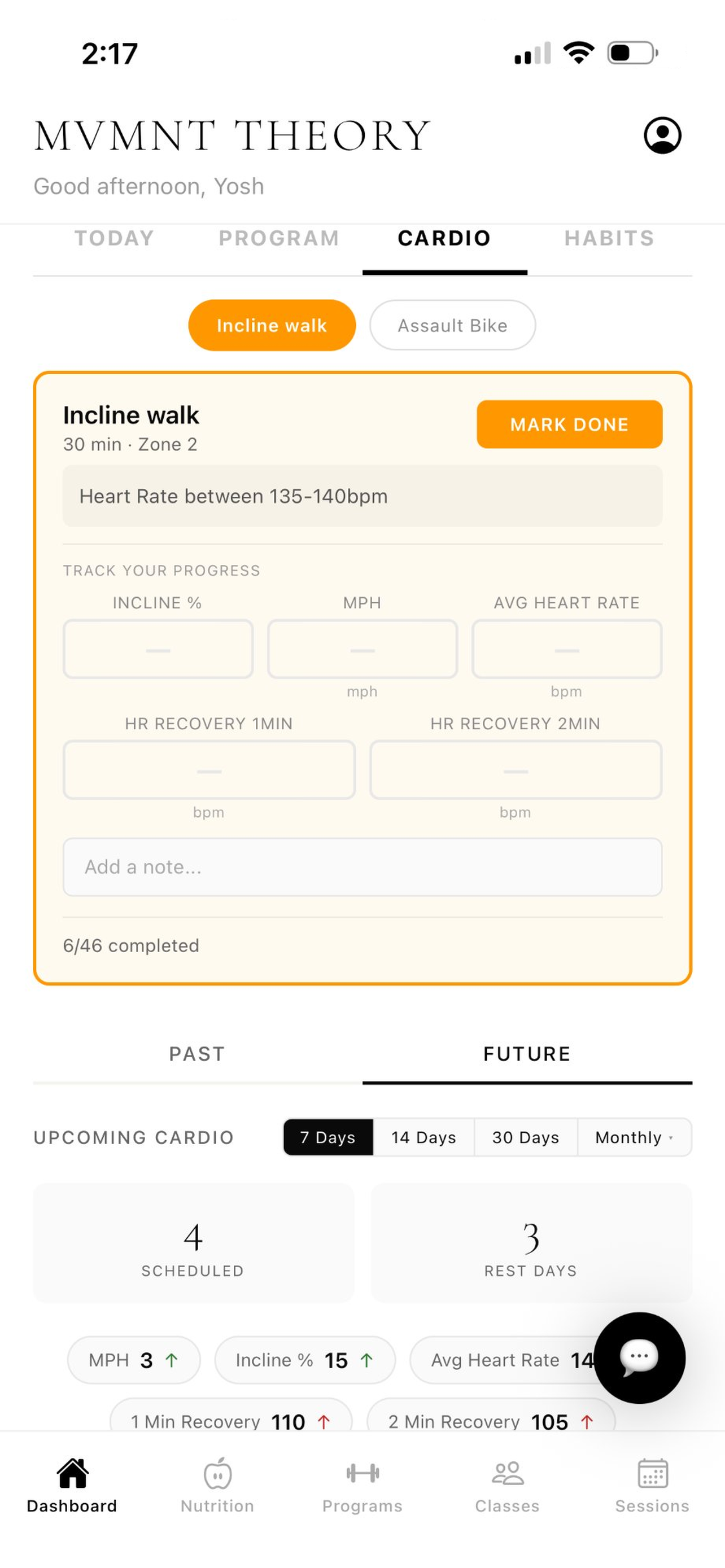Select the 30 Days range
725x1568 pixels.
click(x=526, y=1137)
